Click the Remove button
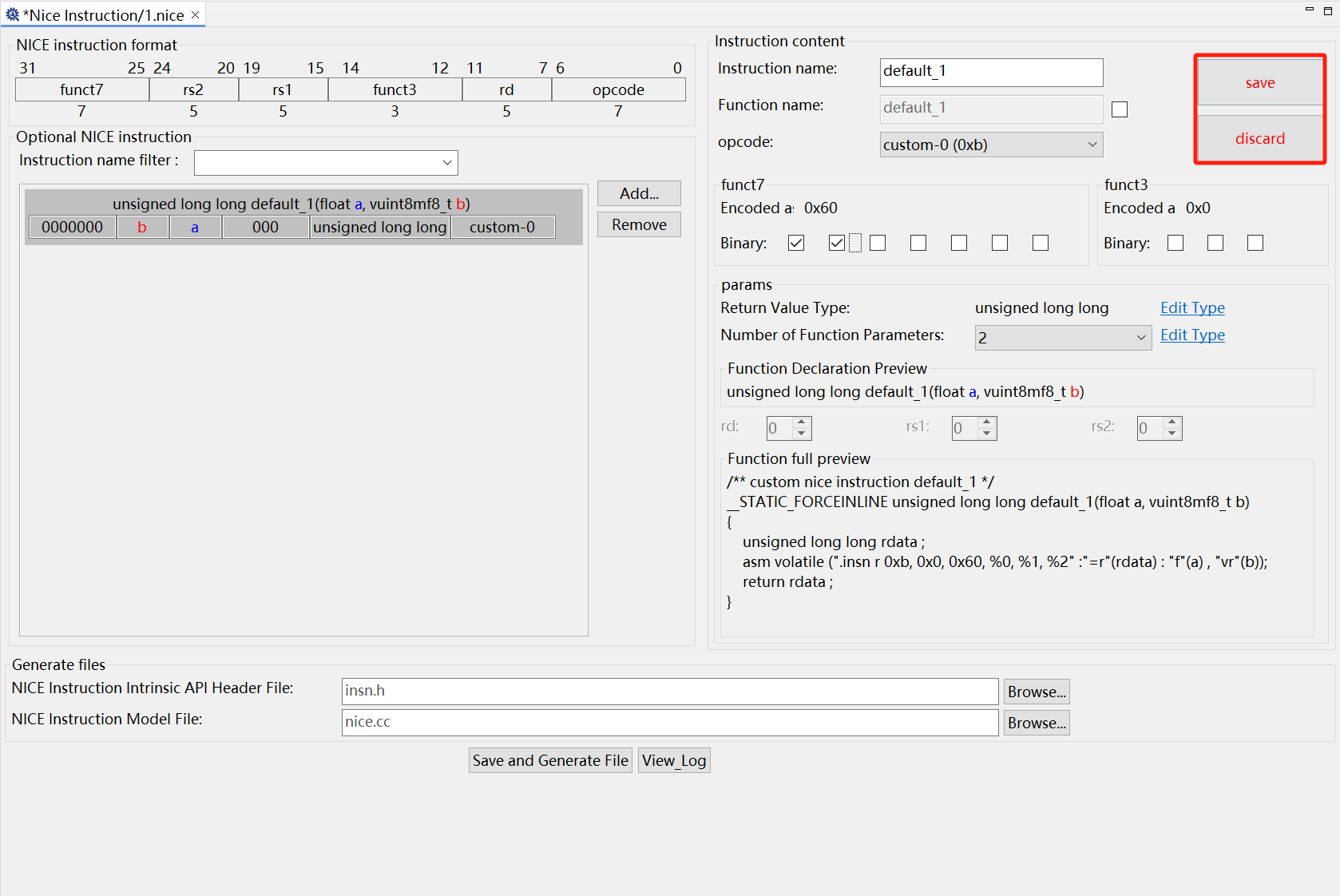 639,224
